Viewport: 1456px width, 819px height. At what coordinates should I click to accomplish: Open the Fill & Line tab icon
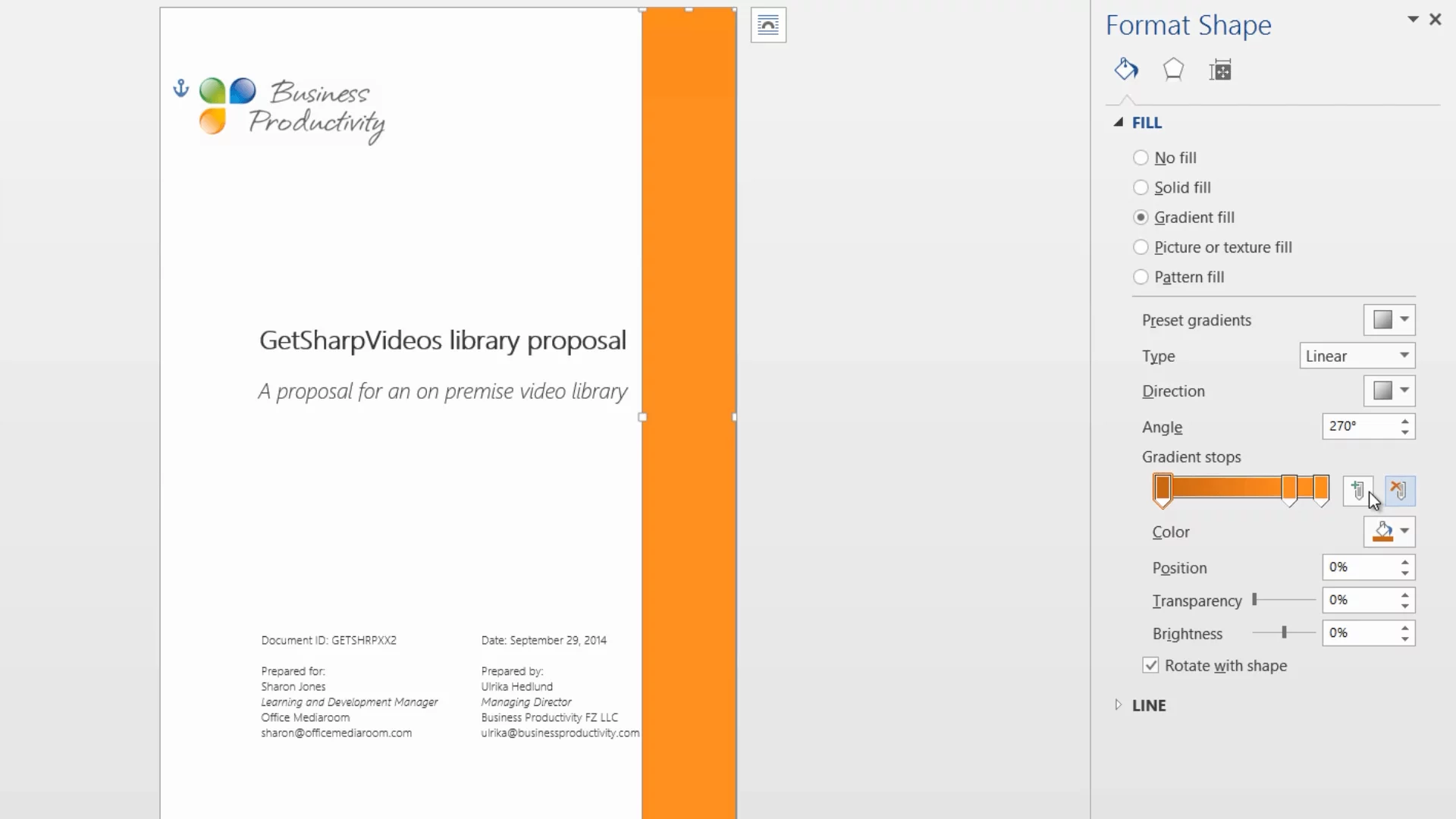tap(1126, 70)
